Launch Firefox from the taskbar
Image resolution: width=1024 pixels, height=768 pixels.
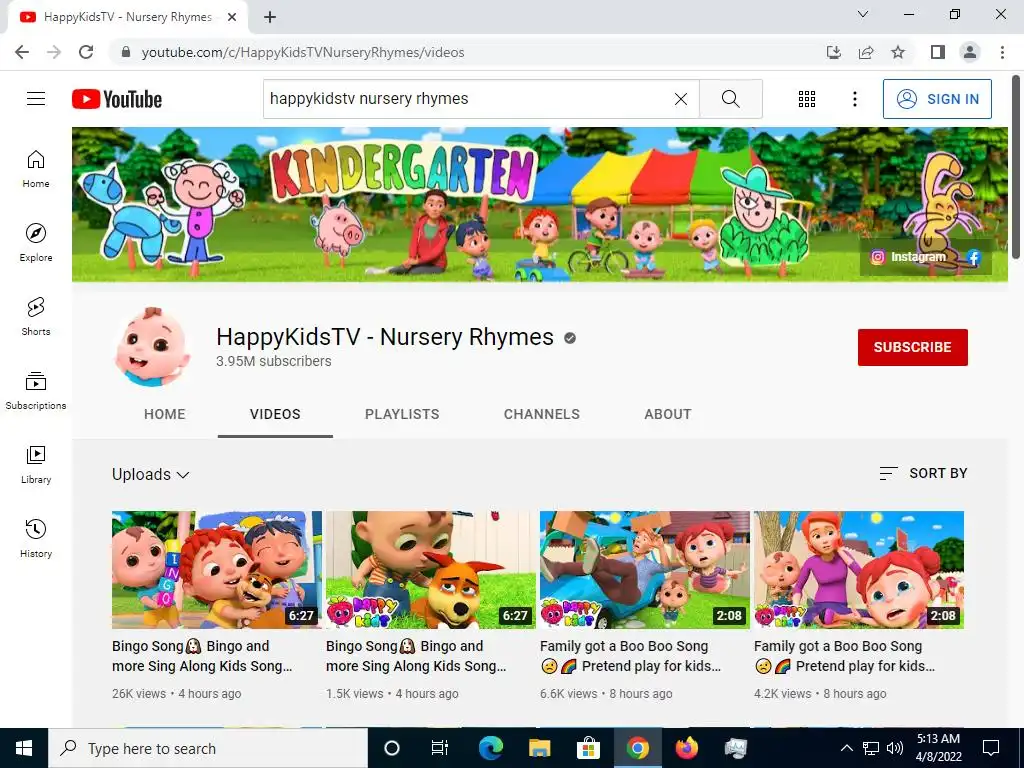pos(686,748)
